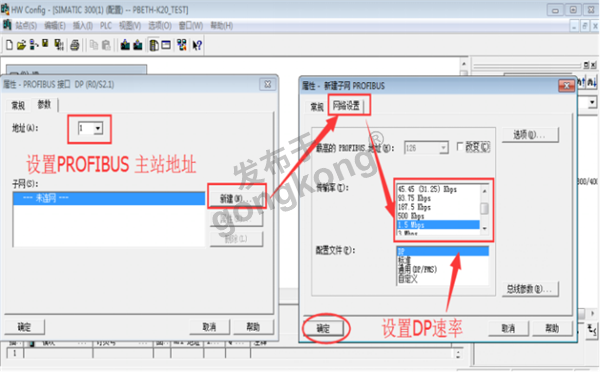Open the 视图(V) menu
The width and height of the screenshot is (600, 372).
tap(130, 26)
